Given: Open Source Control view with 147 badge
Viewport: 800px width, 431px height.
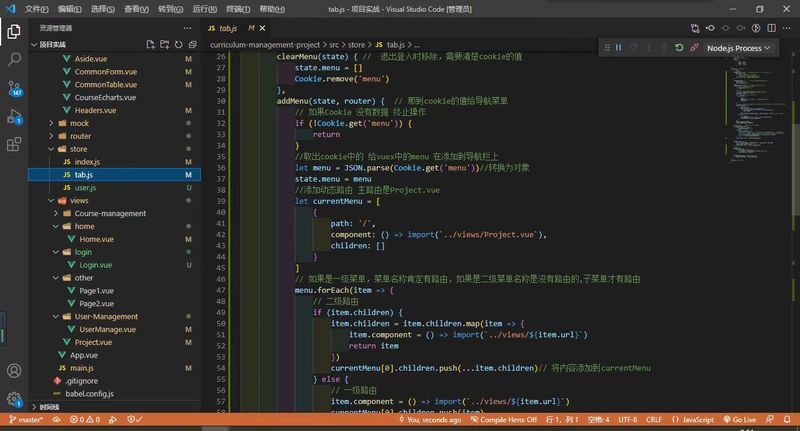Looking at the screenshot, I should pyautogui.click(x=14, y=88).
